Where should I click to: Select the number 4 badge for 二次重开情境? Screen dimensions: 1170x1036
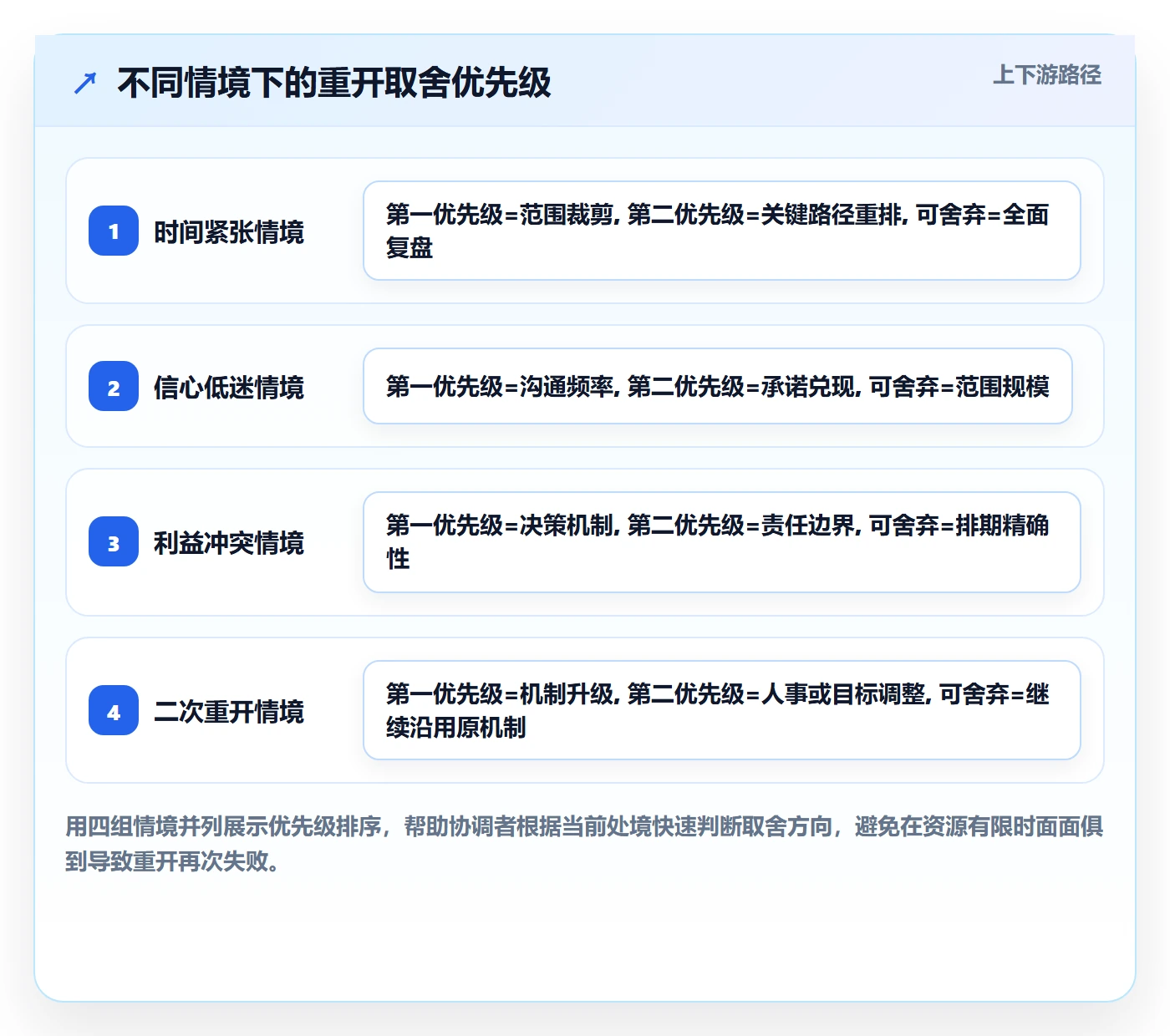[114, 710]
